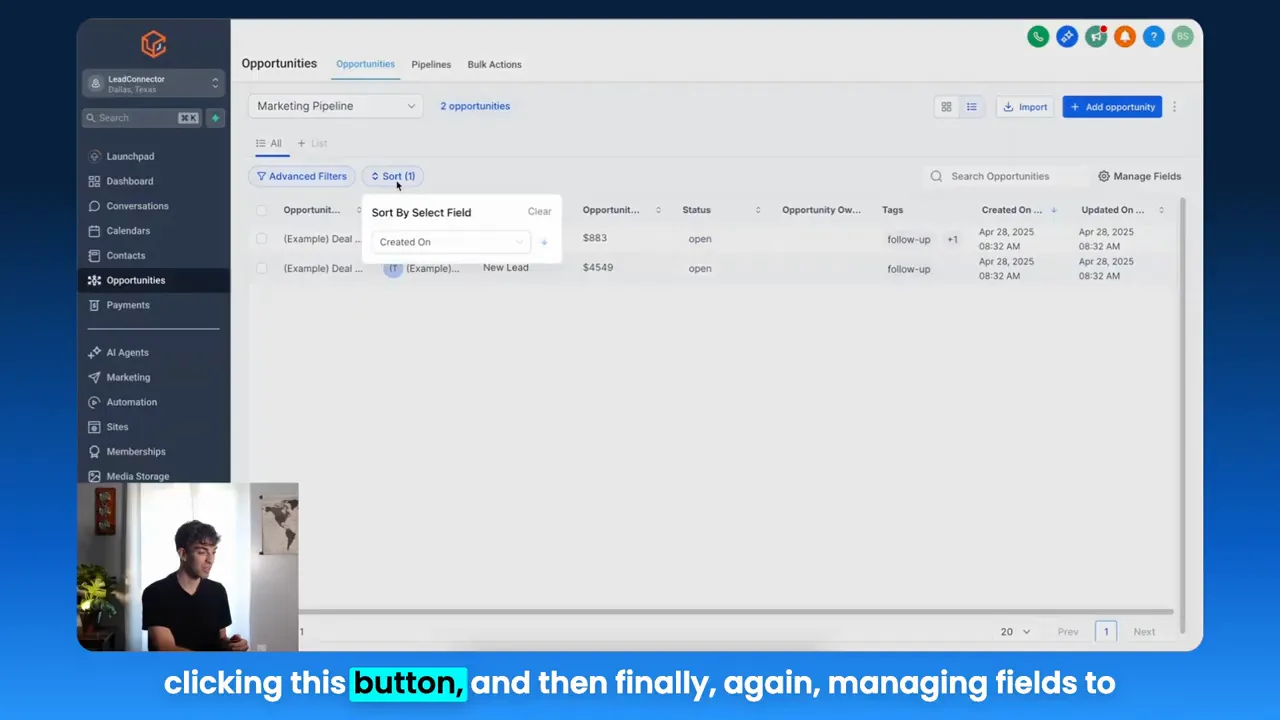Click the Add opportunity button
Screen dimensions: 1280x720
[x=1112, y=107]
